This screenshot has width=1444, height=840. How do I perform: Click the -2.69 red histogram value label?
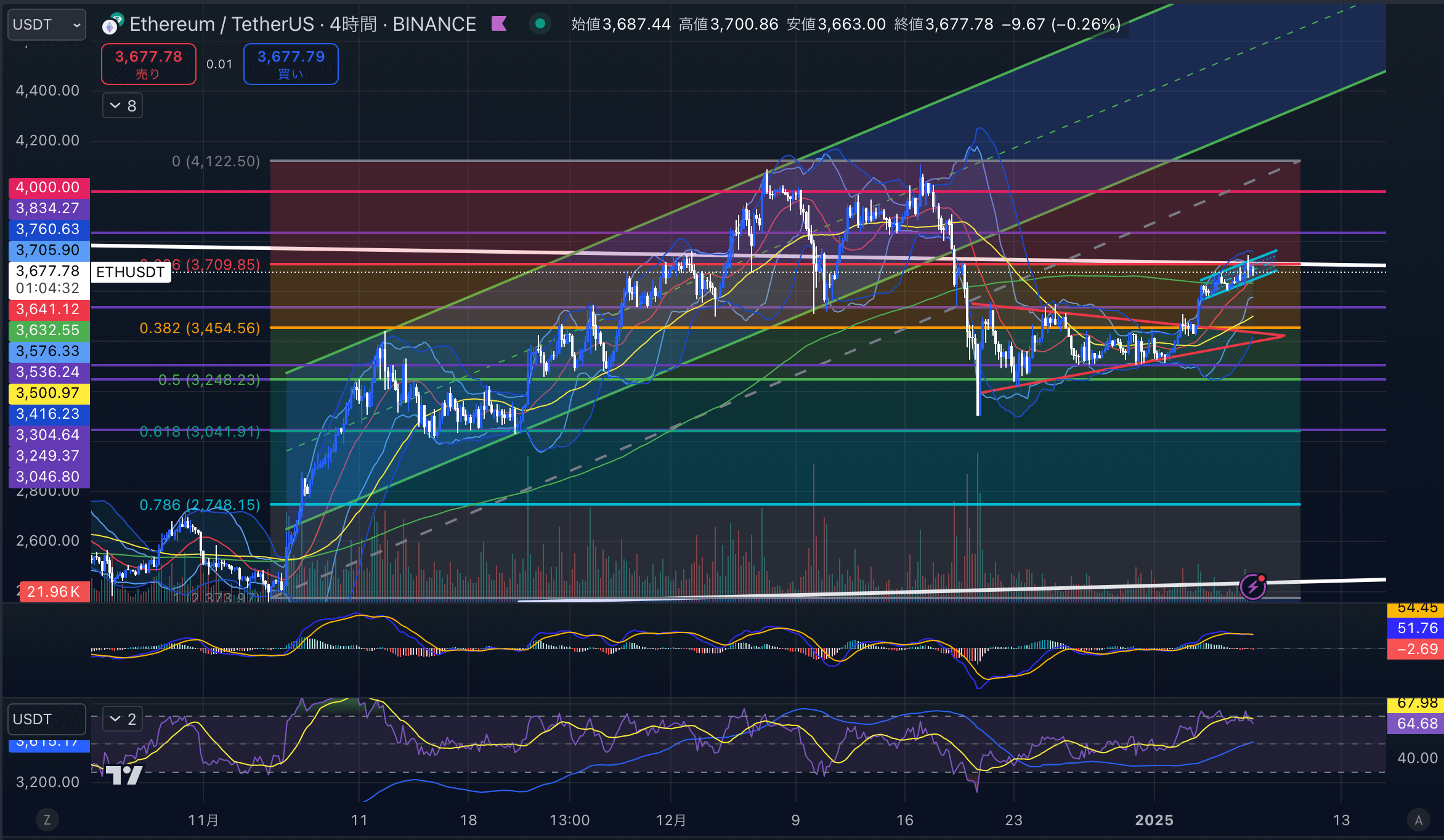[x=1415, y=649]
